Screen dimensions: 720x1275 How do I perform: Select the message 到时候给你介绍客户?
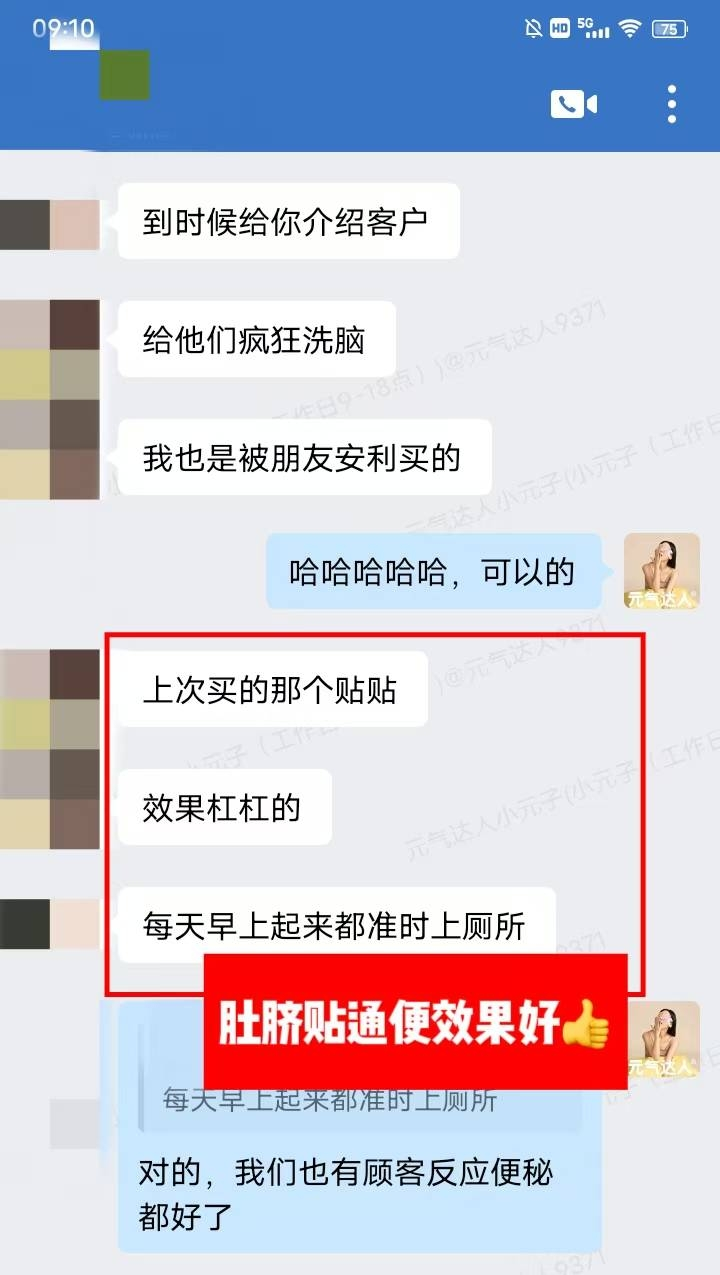tap(289, 221)
